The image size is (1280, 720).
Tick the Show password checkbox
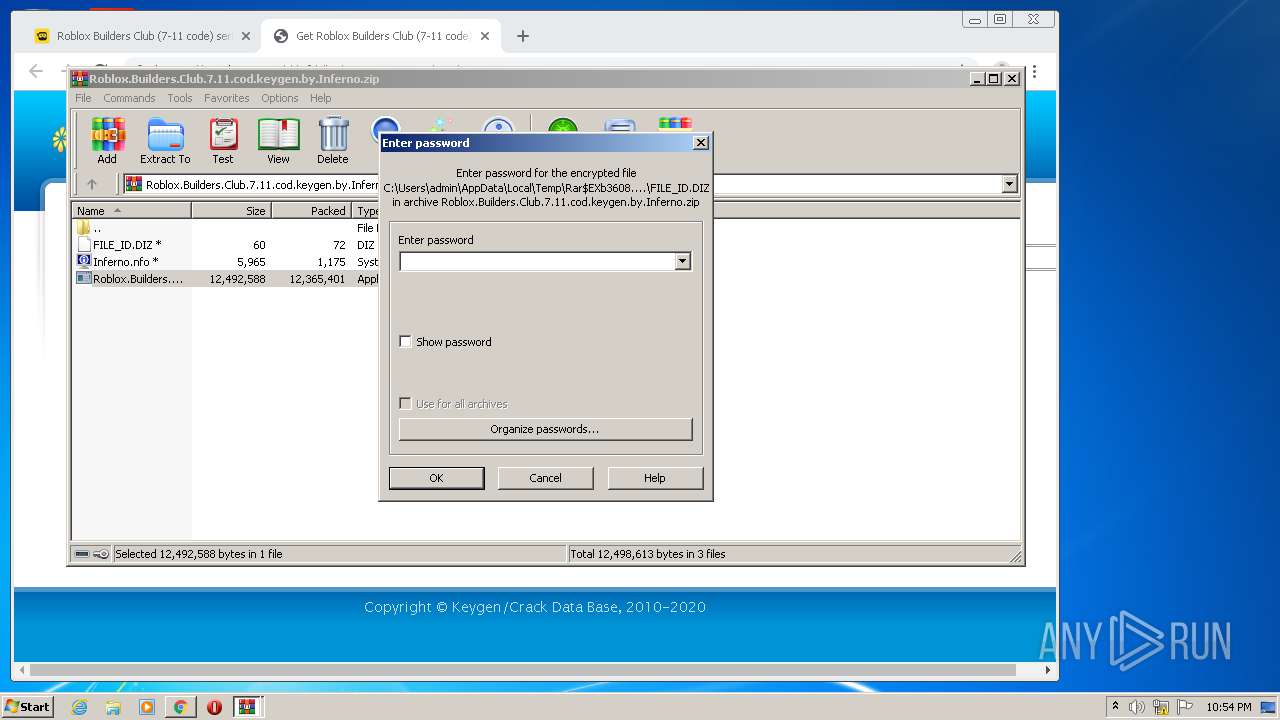pyautogui.click(x=405, y=342)
